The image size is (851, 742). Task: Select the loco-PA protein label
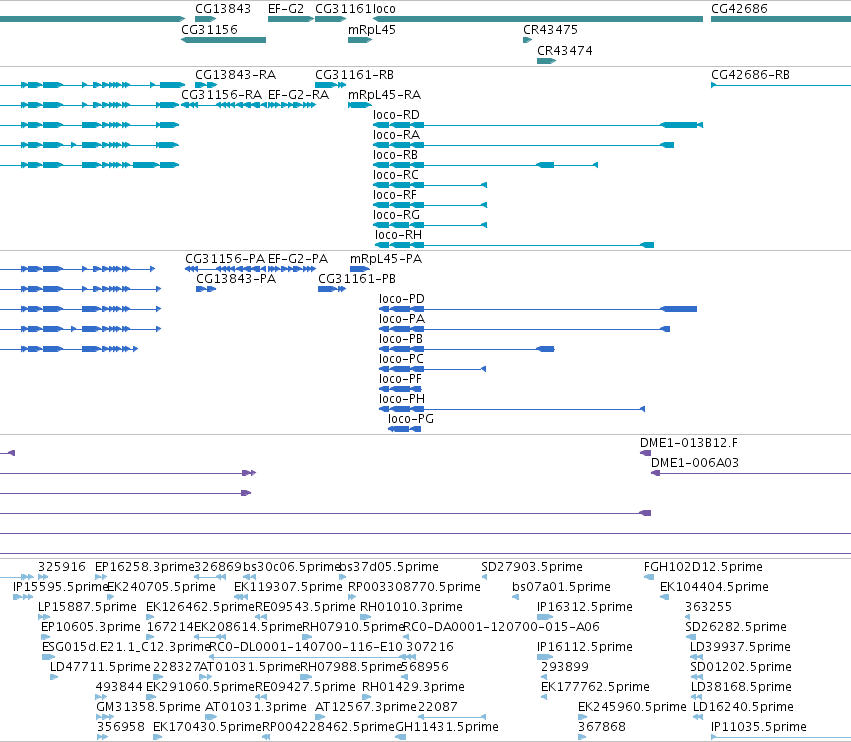point(402,319)
